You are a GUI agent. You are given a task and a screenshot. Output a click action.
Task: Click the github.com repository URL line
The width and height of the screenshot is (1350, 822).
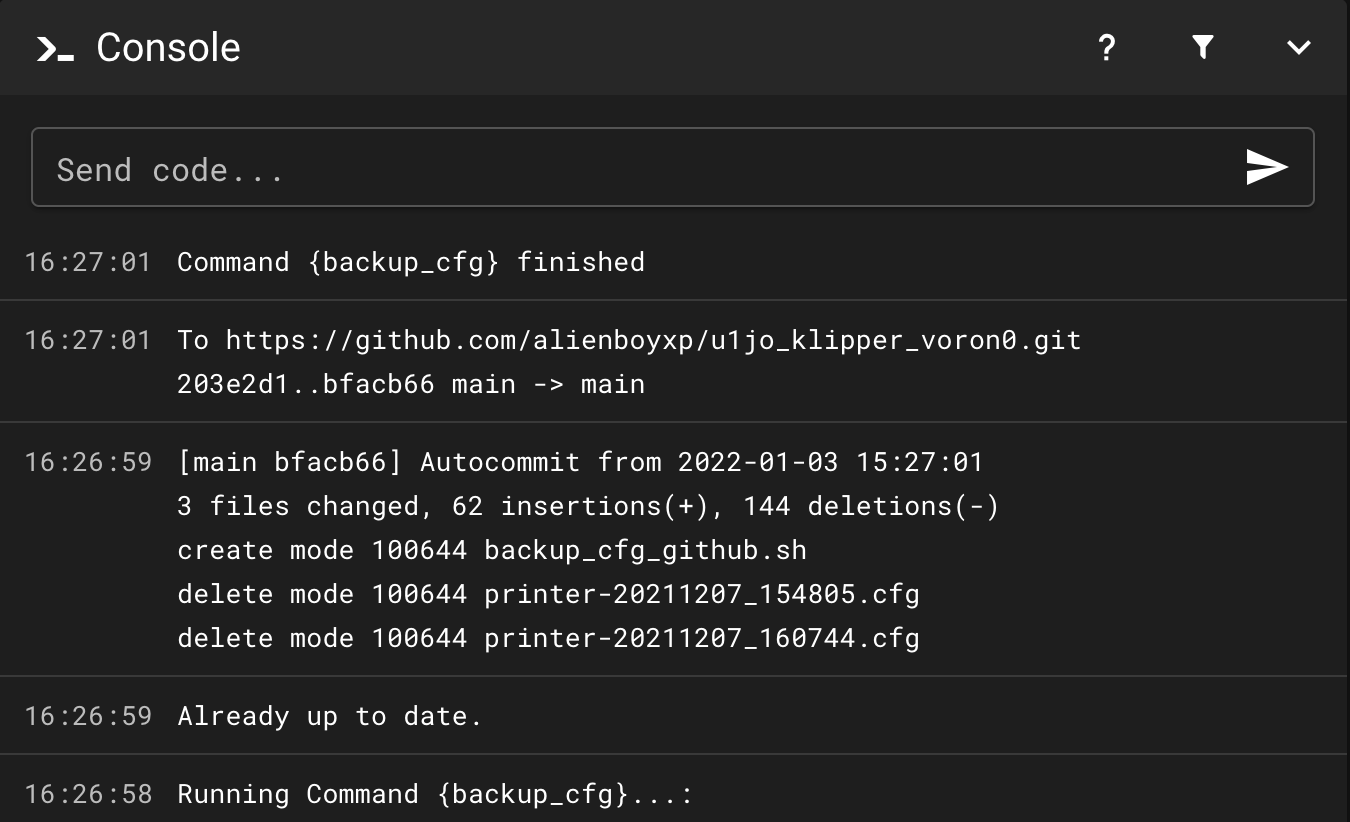click(x=629, y=340)
